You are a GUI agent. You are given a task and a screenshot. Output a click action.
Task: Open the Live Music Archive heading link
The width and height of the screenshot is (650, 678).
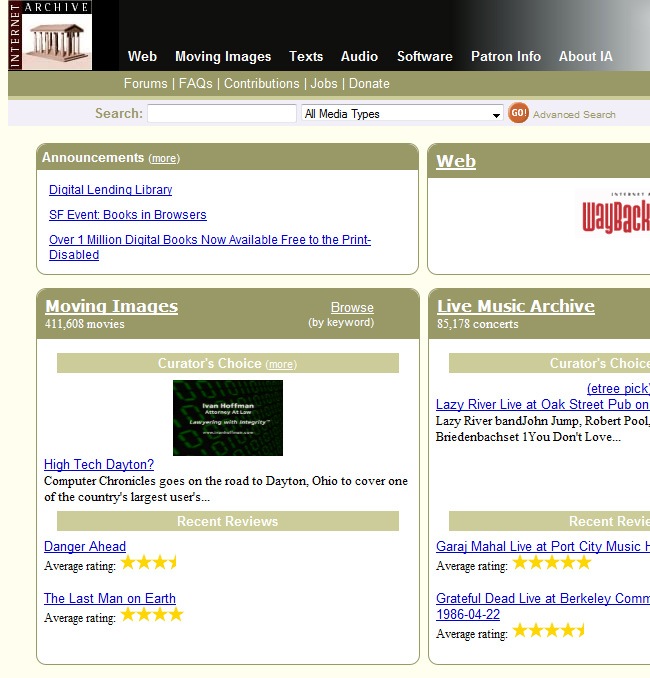click(x=515, y=307)
